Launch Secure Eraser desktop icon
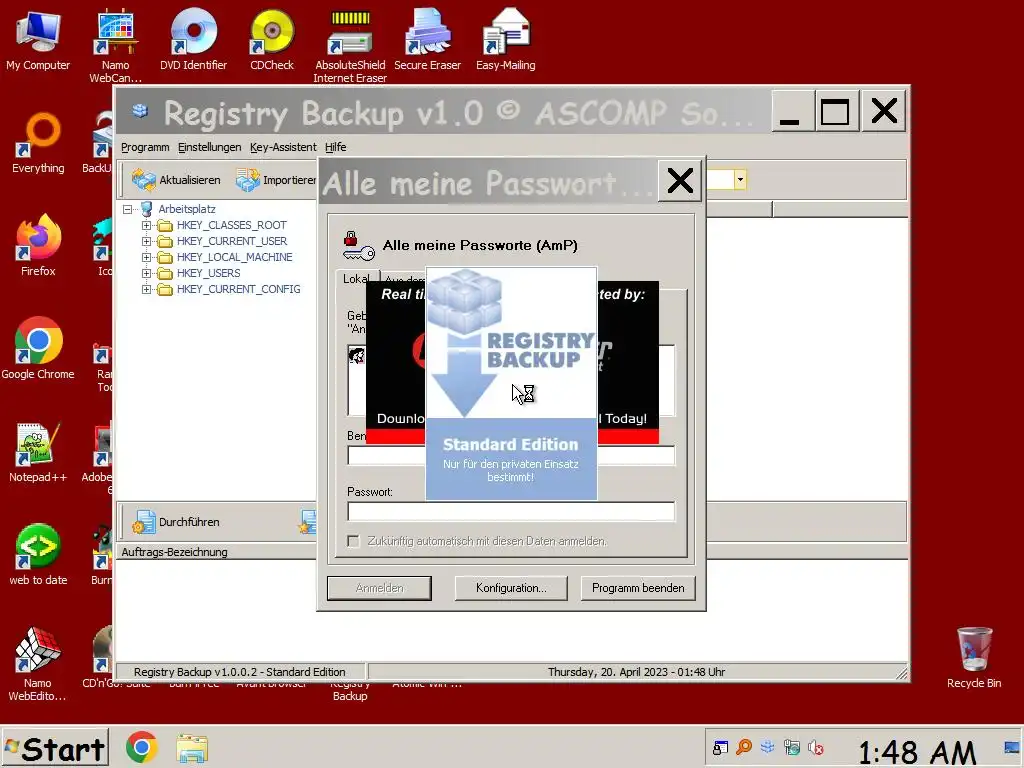 coord(428,39)
